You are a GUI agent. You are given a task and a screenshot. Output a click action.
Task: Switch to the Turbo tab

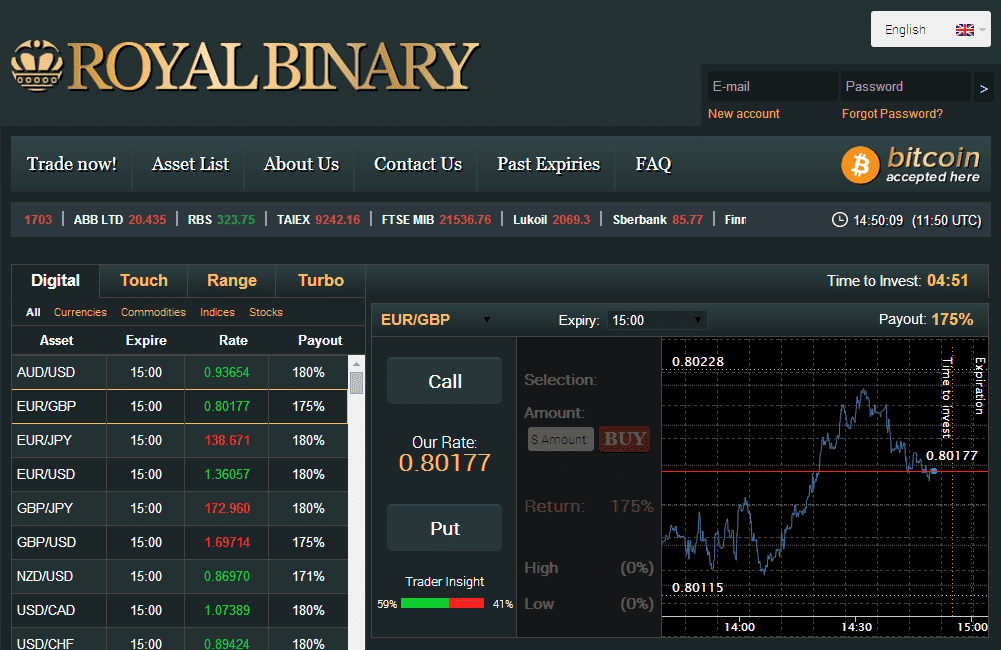click(x=320, y=280)
